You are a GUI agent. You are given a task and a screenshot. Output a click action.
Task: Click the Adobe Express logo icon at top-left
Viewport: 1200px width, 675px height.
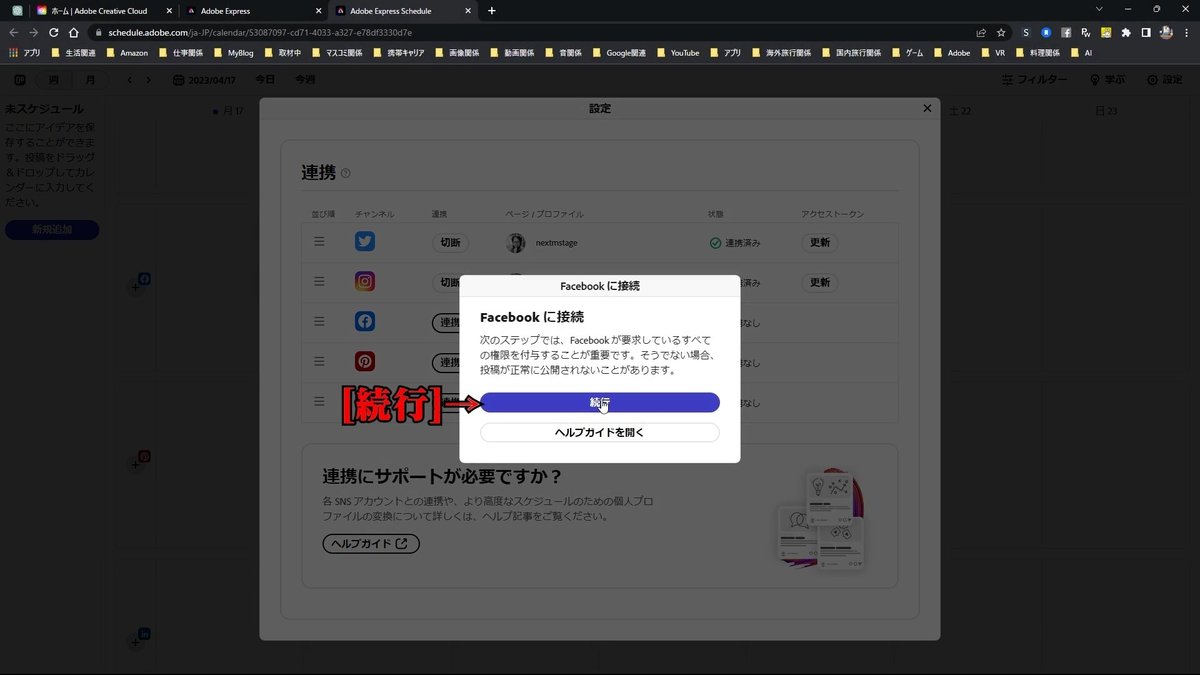(20, 80)
